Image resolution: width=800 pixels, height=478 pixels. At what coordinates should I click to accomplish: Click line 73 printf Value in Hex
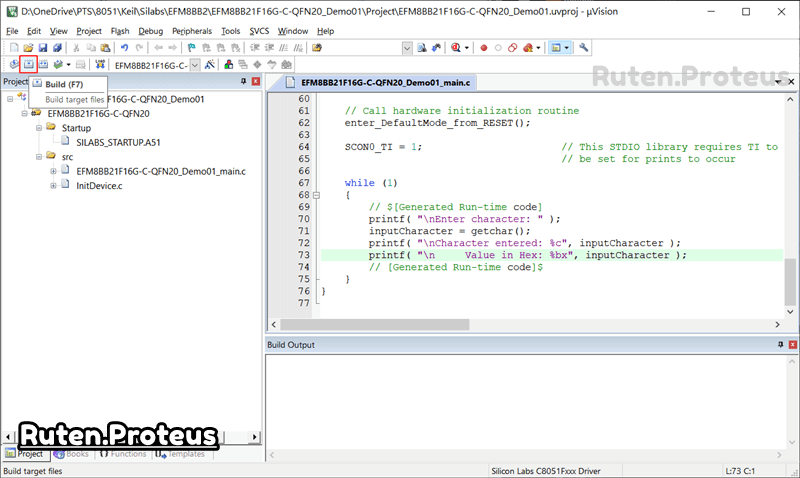(x=528, y=255)
